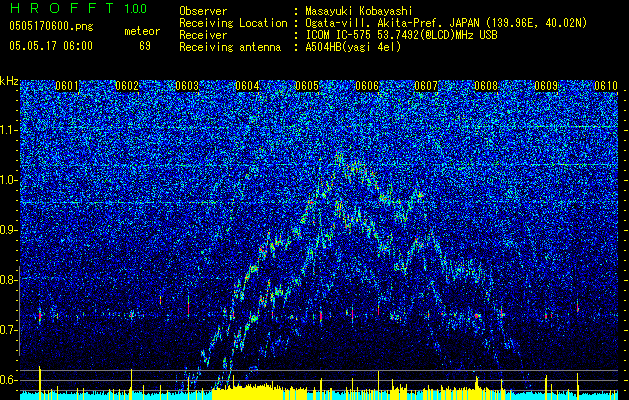Click the 0.7 kHz axis label
Image resolution: width=629 pixels, height=400 pixels.
pyautogui.click(x=8, y=330)
